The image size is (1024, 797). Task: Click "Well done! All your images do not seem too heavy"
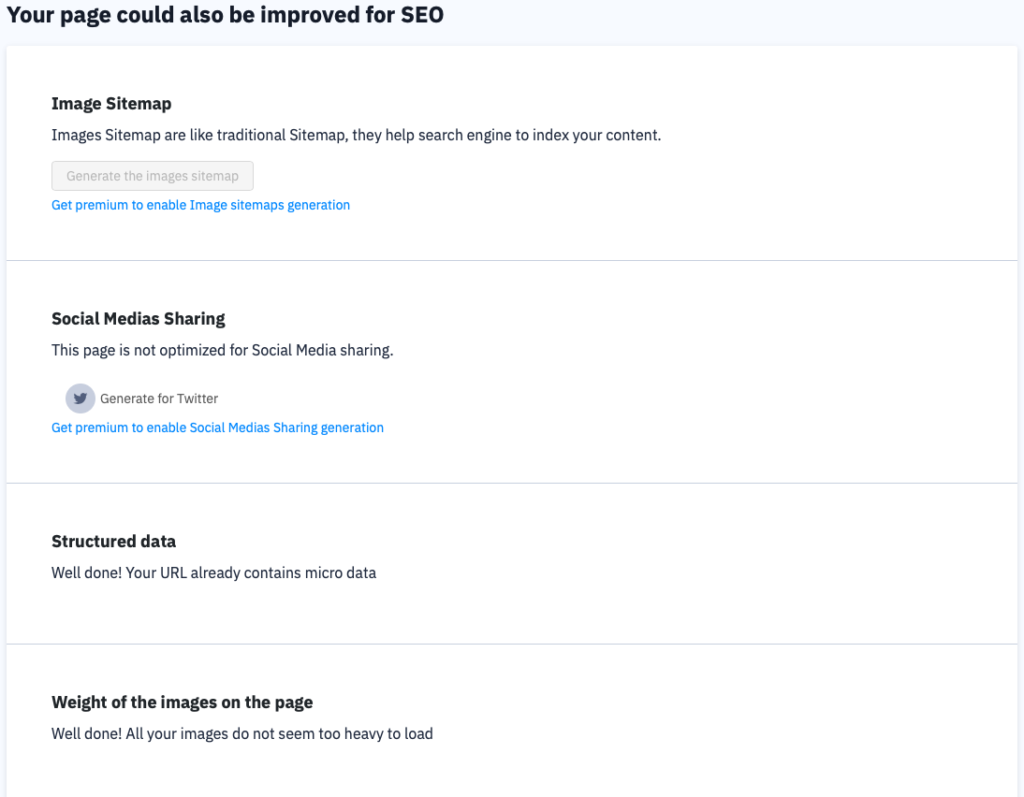click(x=242, y=733)
